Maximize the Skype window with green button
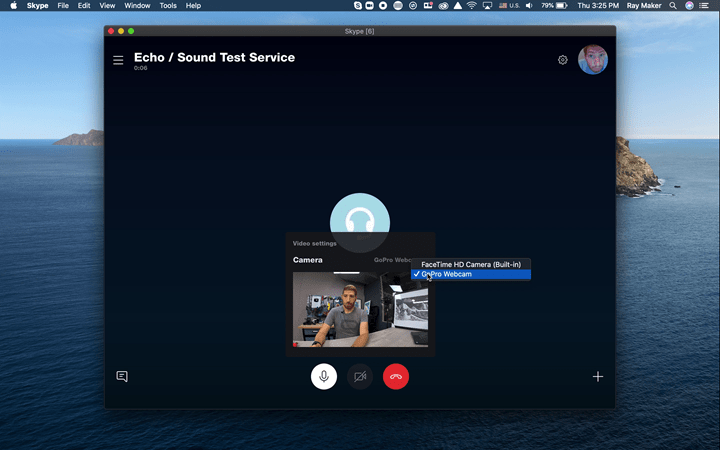The height and width of the screenshot is (450, 720). [131, 31]
